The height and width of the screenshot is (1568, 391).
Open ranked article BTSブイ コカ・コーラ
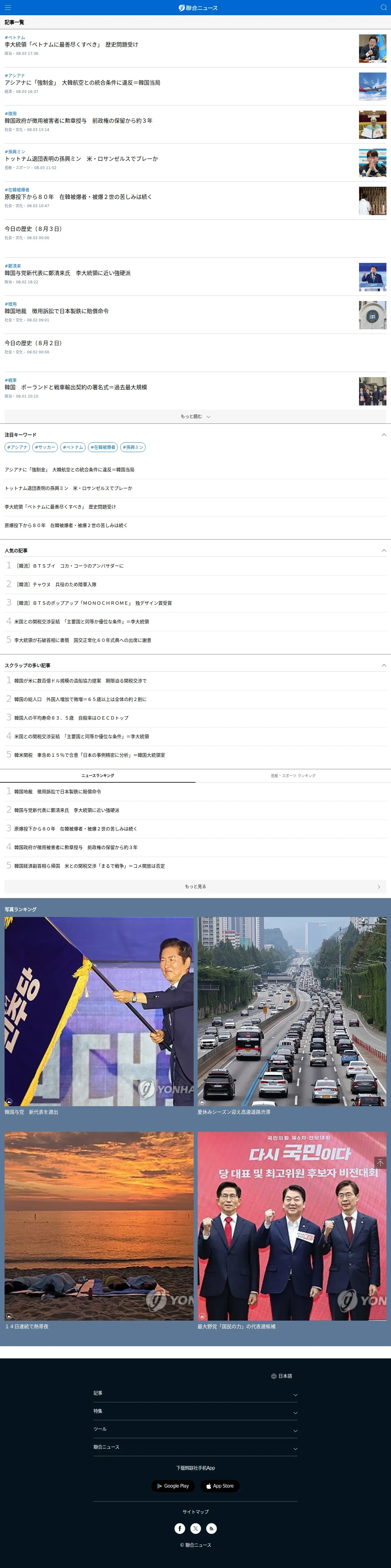tap(69, 566)
